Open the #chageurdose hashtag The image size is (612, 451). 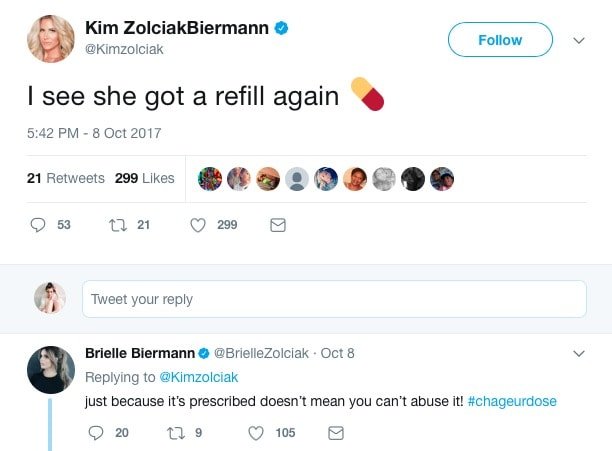coord(511,401)
